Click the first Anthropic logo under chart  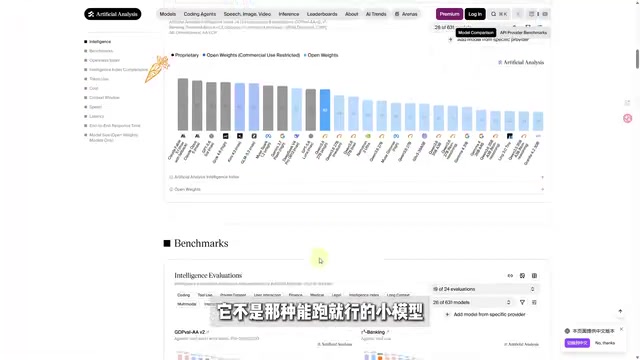183,136
